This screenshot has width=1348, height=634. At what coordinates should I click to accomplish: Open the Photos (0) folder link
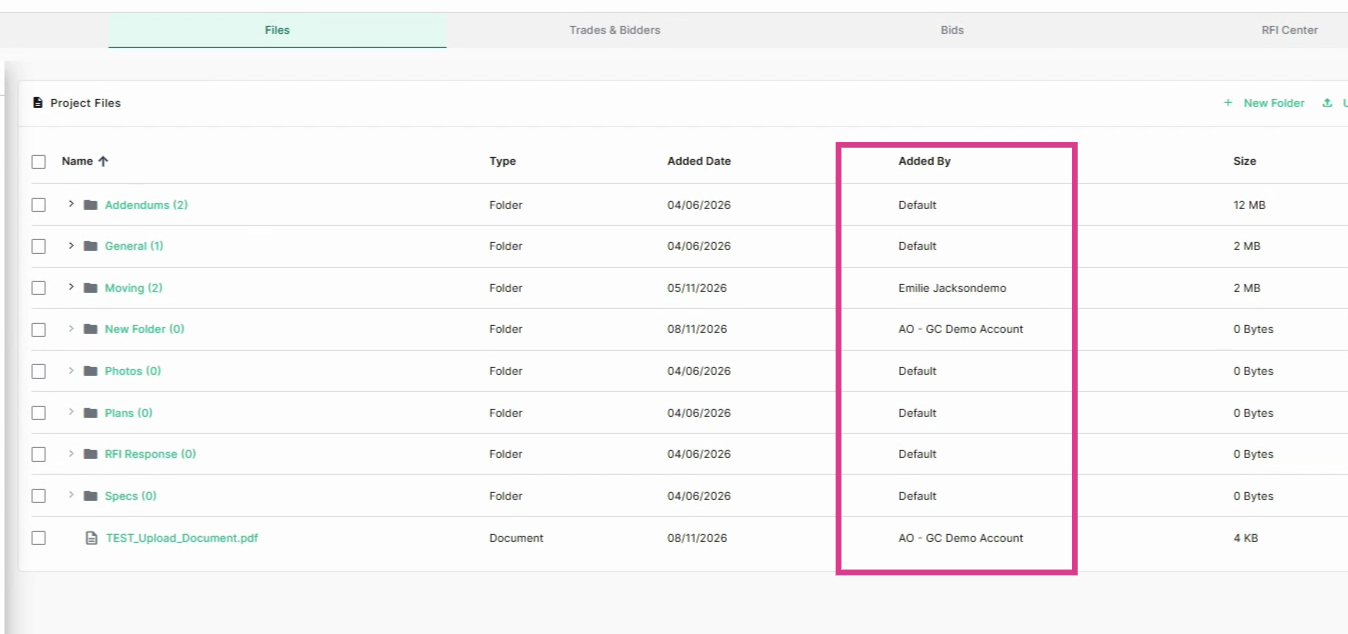point(133,371)
